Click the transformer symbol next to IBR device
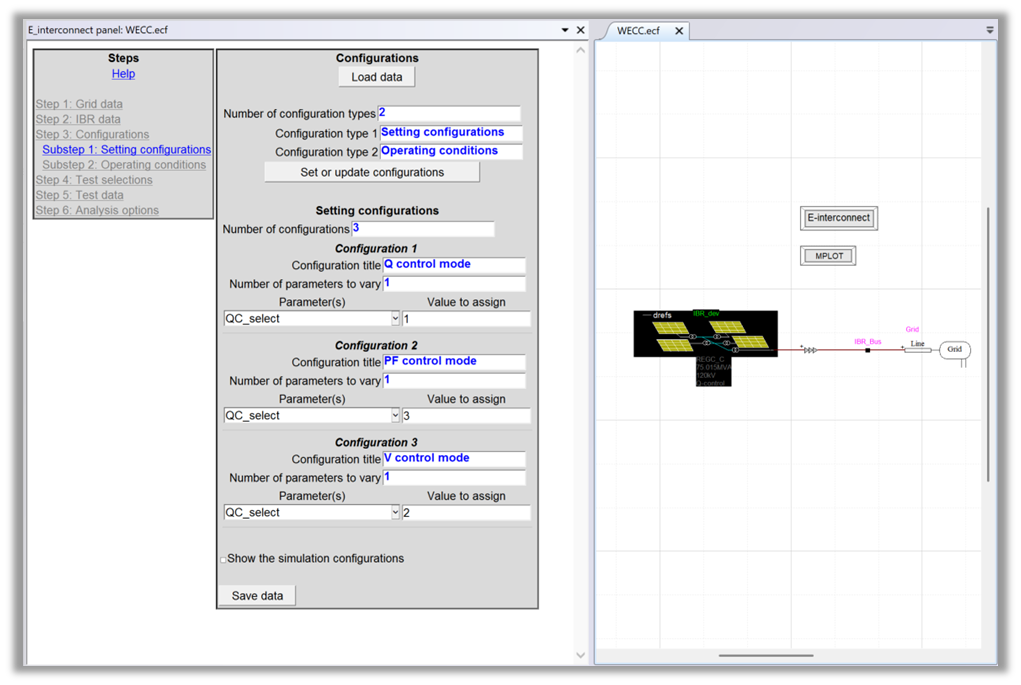 click(810, 350)
